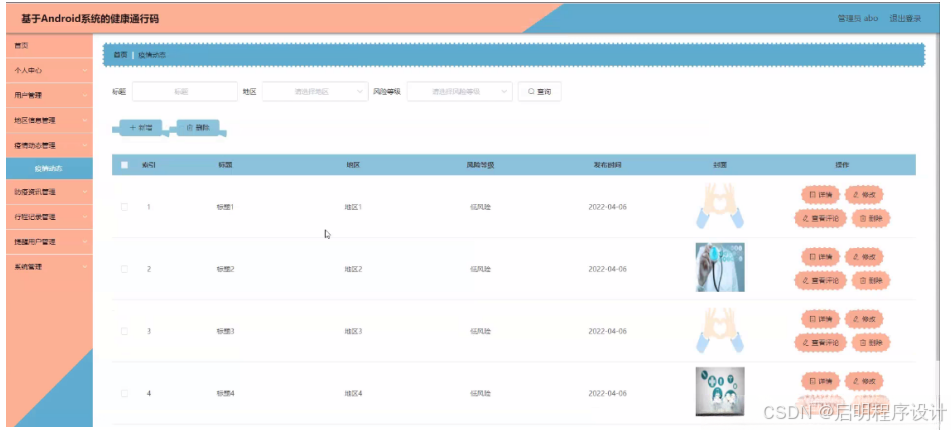Open the 风险等级 selection dropdown
Image resolution: width=951 pixels, height=430 pixels.
click(459, 92)
